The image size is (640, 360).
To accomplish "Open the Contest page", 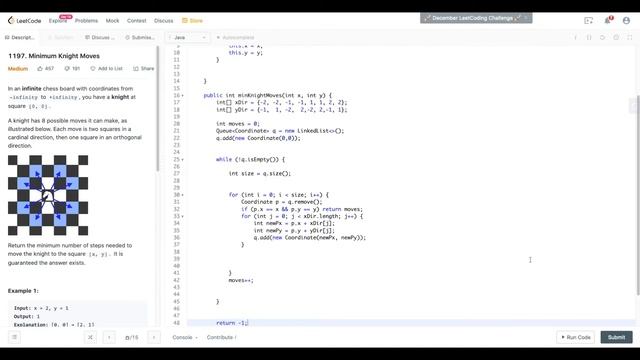I will pos(136,20).
